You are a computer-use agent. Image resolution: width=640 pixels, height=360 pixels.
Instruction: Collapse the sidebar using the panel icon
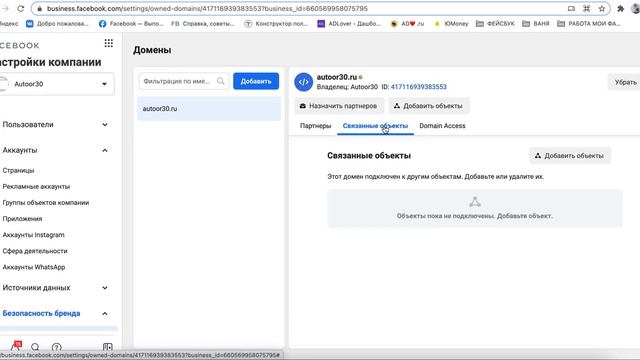coord(108,347)
